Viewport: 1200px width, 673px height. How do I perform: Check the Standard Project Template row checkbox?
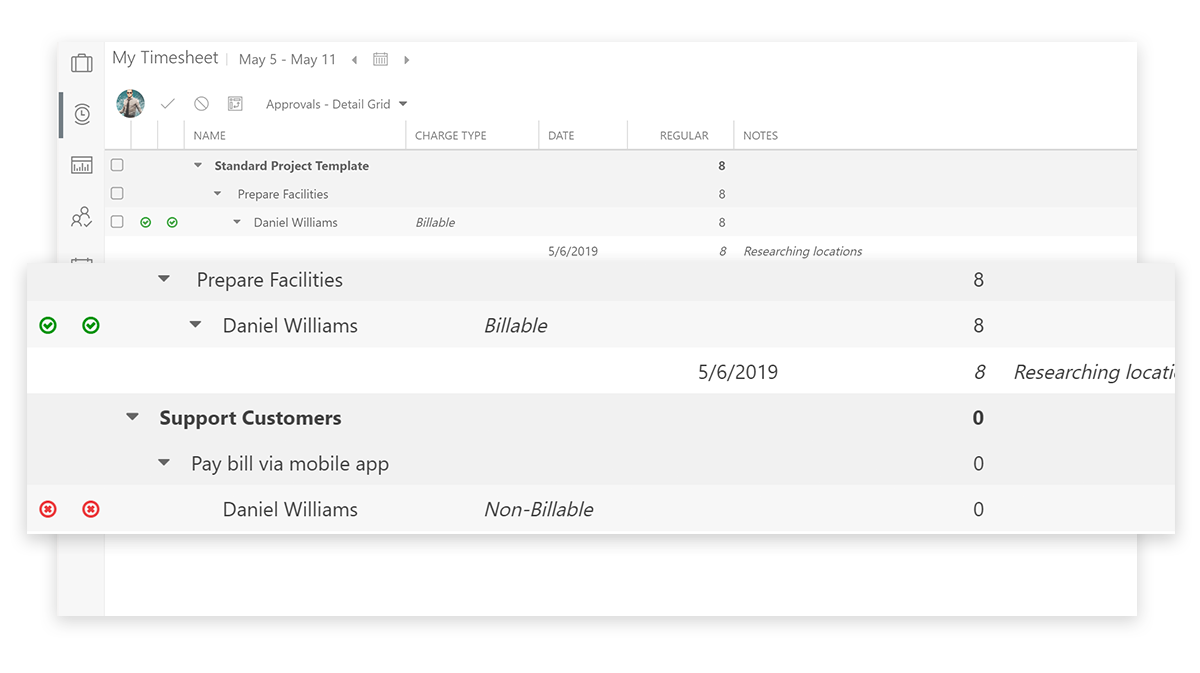pos(117,165)
